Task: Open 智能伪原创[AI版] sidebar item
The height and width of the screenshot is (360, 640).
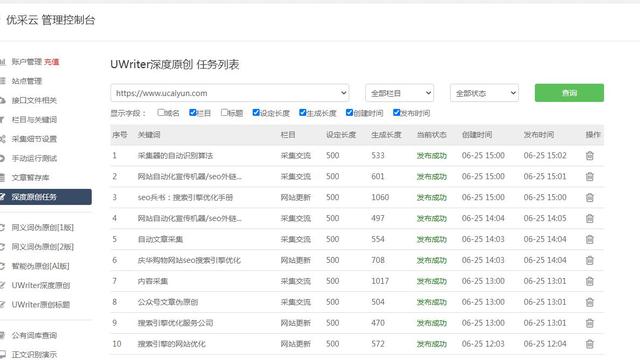Action: 40,266
